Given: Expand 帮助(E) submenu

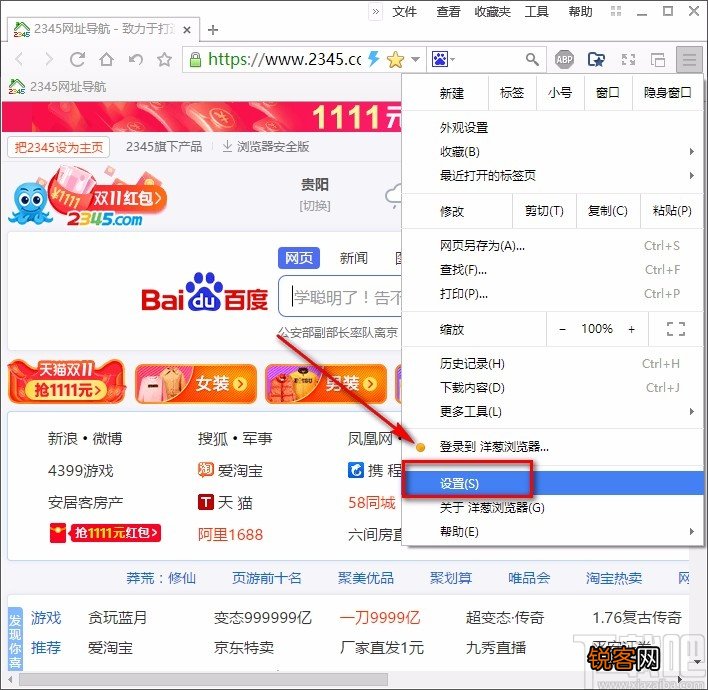Looking at the screenshot, I should 552,531.
